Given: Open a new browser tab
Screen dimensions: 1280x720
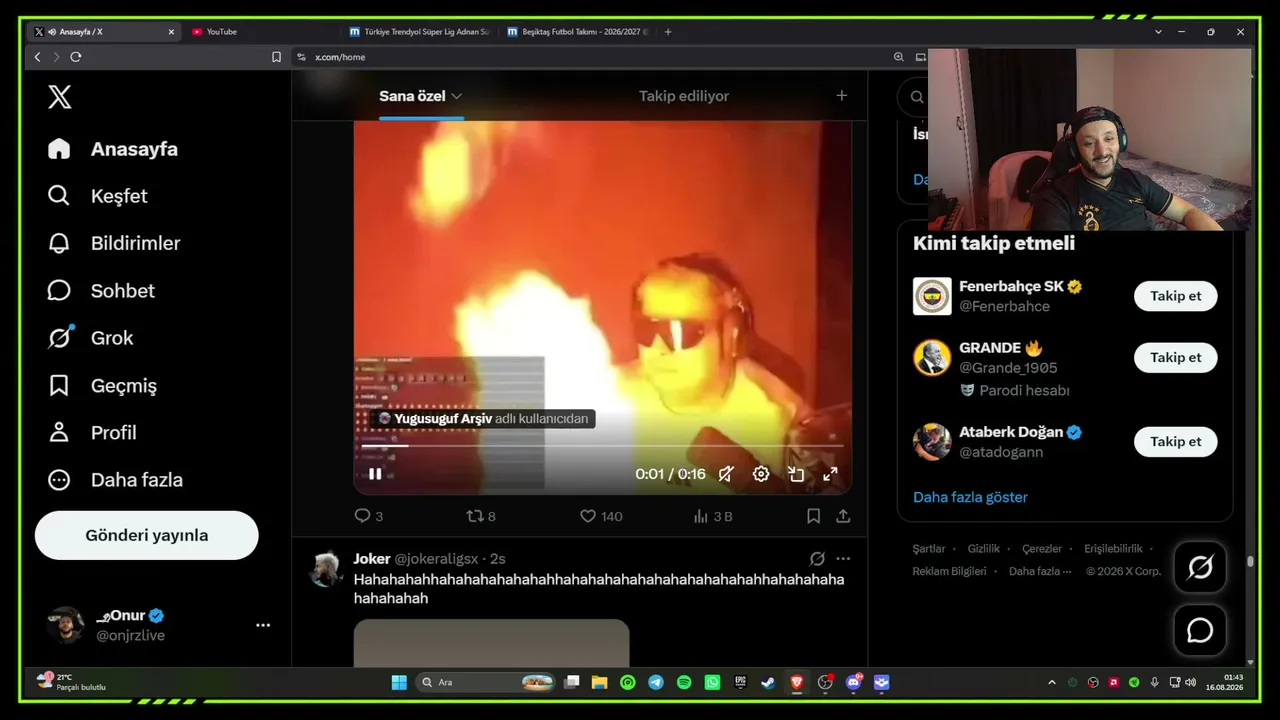Looking at the screenshot, I should 668,32.
